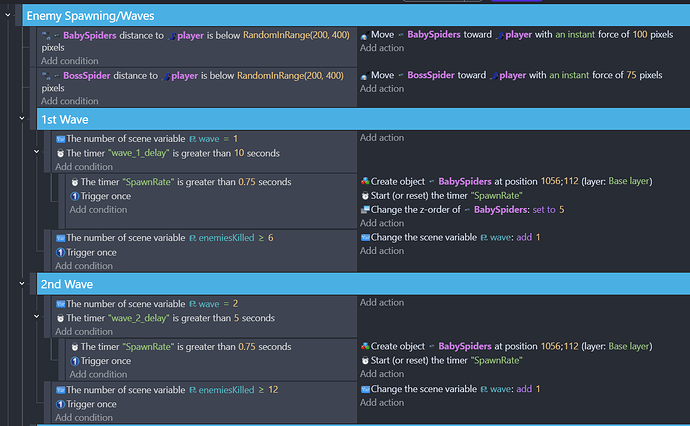Add action after 2nd Wave SpawnRate timer reset
Screen dimensions: 690x426
[x=382, y=374]
